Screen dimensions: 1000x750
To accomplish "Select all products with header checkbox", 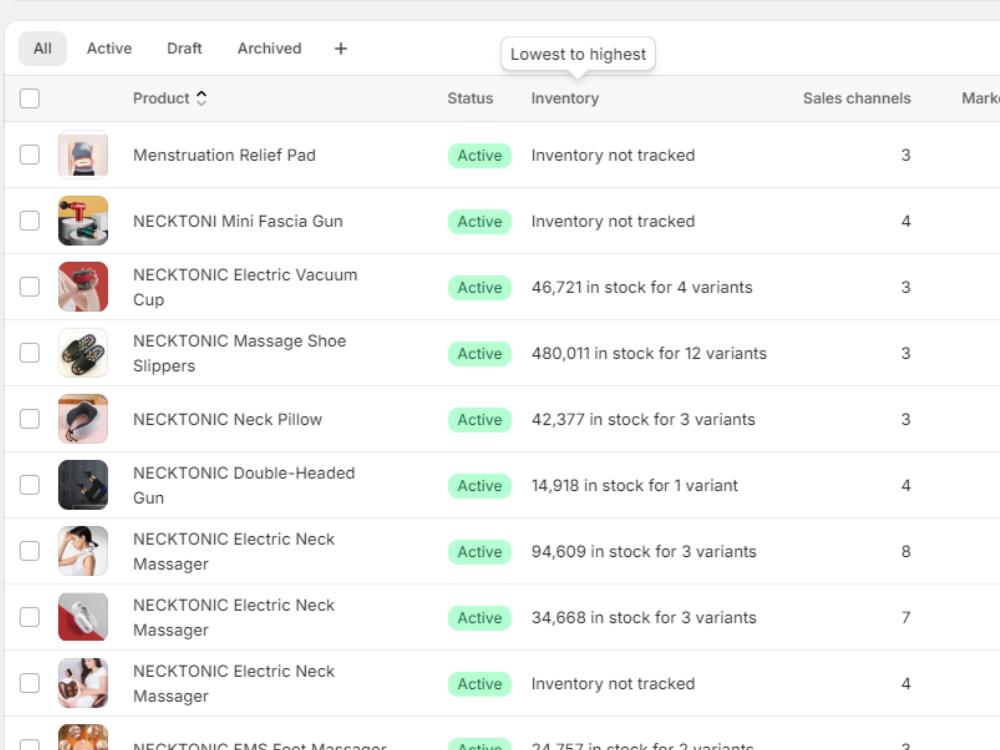I will pyautogui.click(x=29, y=98).
